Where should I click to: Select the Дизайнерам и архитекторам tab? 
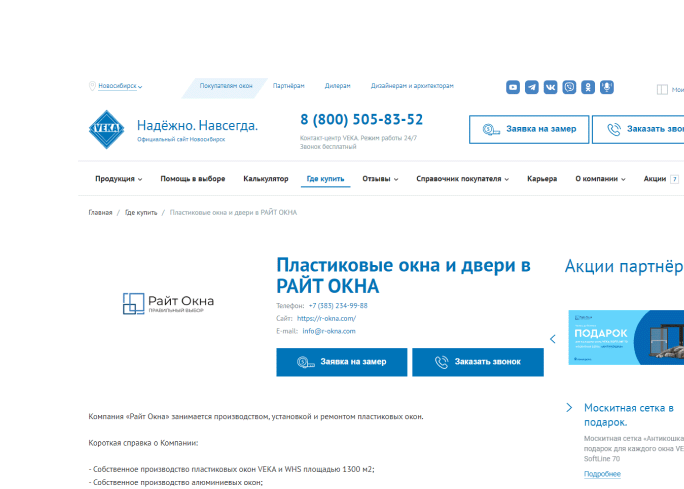pyautogui.click(x=412, y=86)
